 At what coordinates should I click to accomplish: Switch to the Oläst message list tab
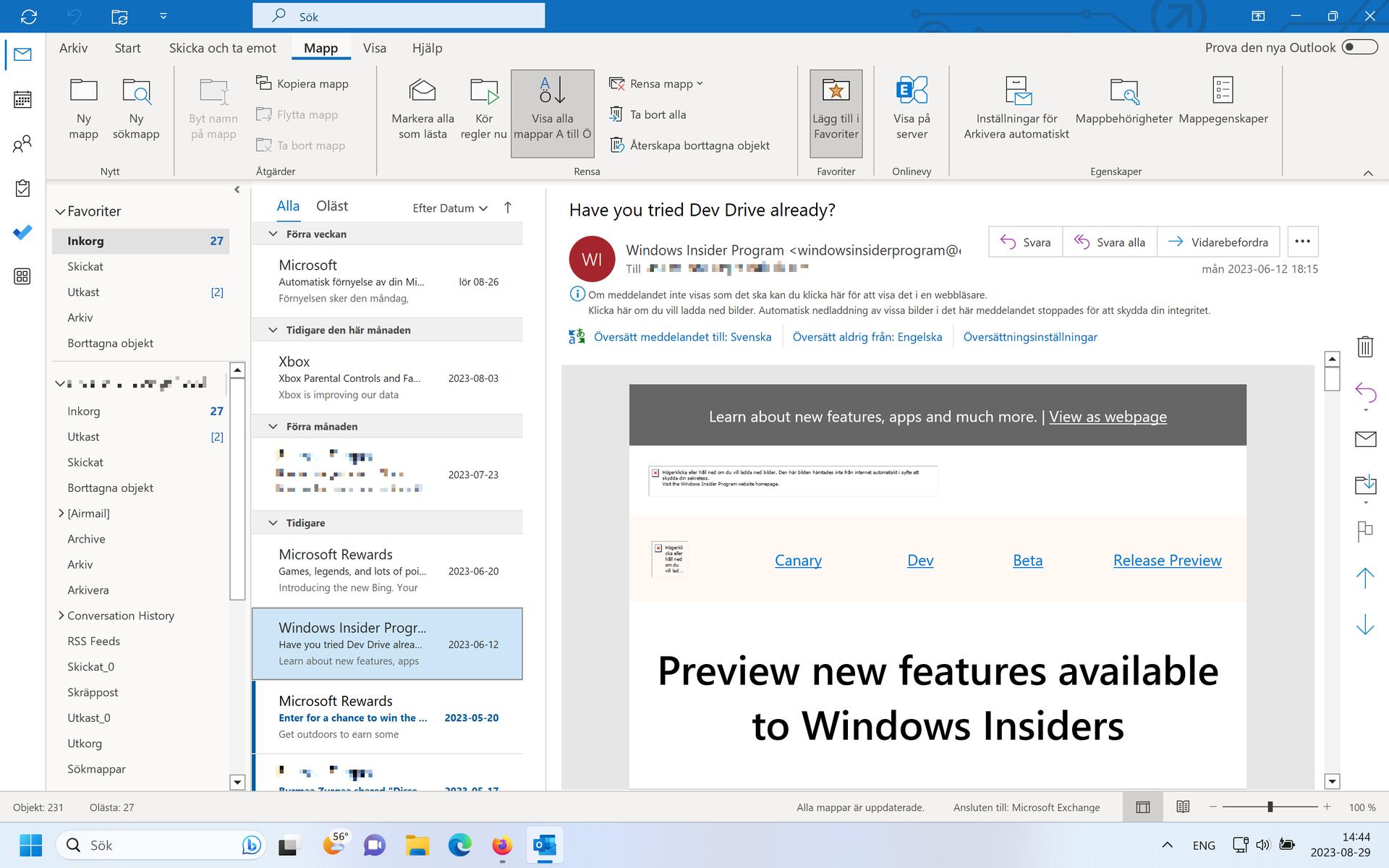click(x=332, y=206)
